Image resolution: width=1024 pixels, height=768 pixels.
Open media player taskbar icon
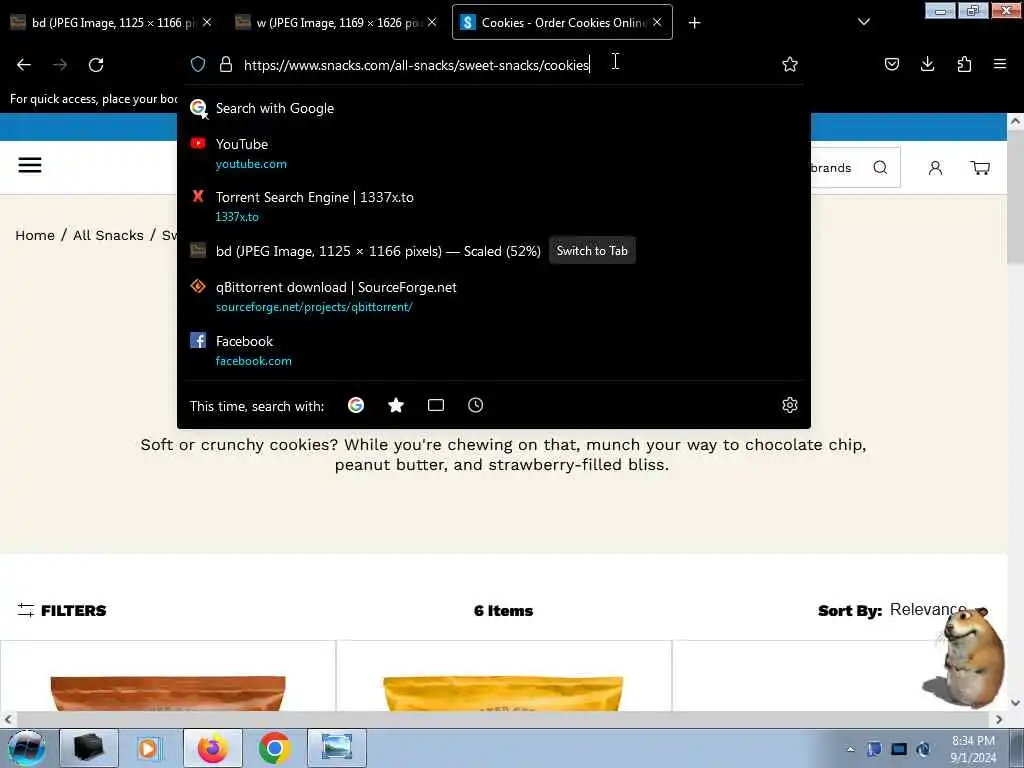148,748
